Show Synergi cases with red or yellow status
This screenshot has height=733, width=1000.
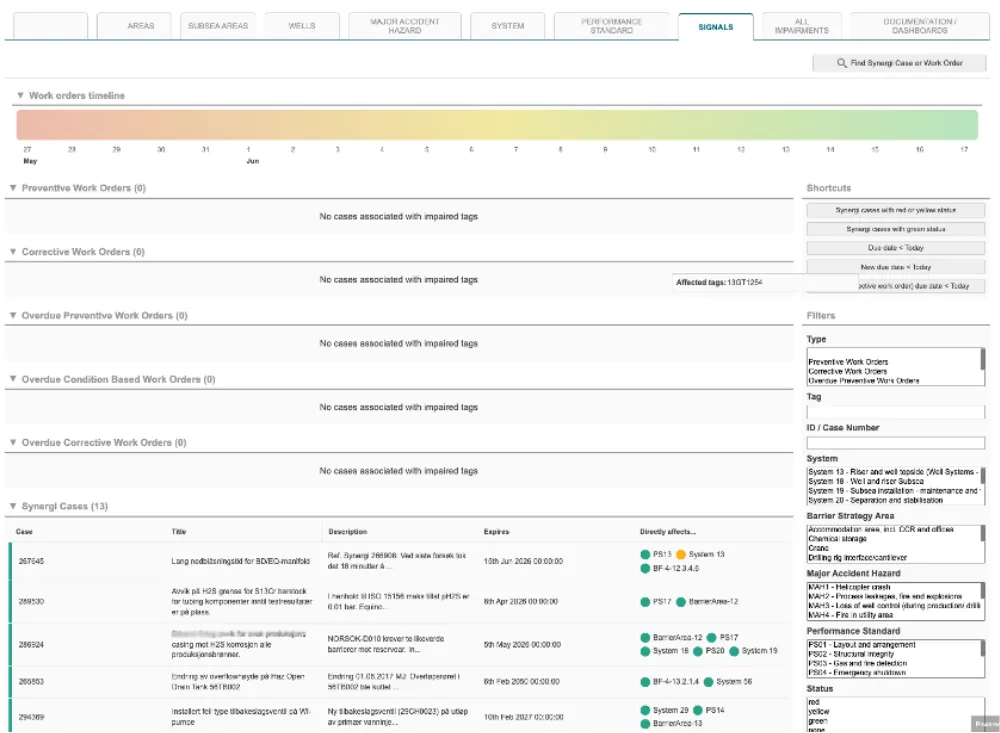(x=895, y=210)
